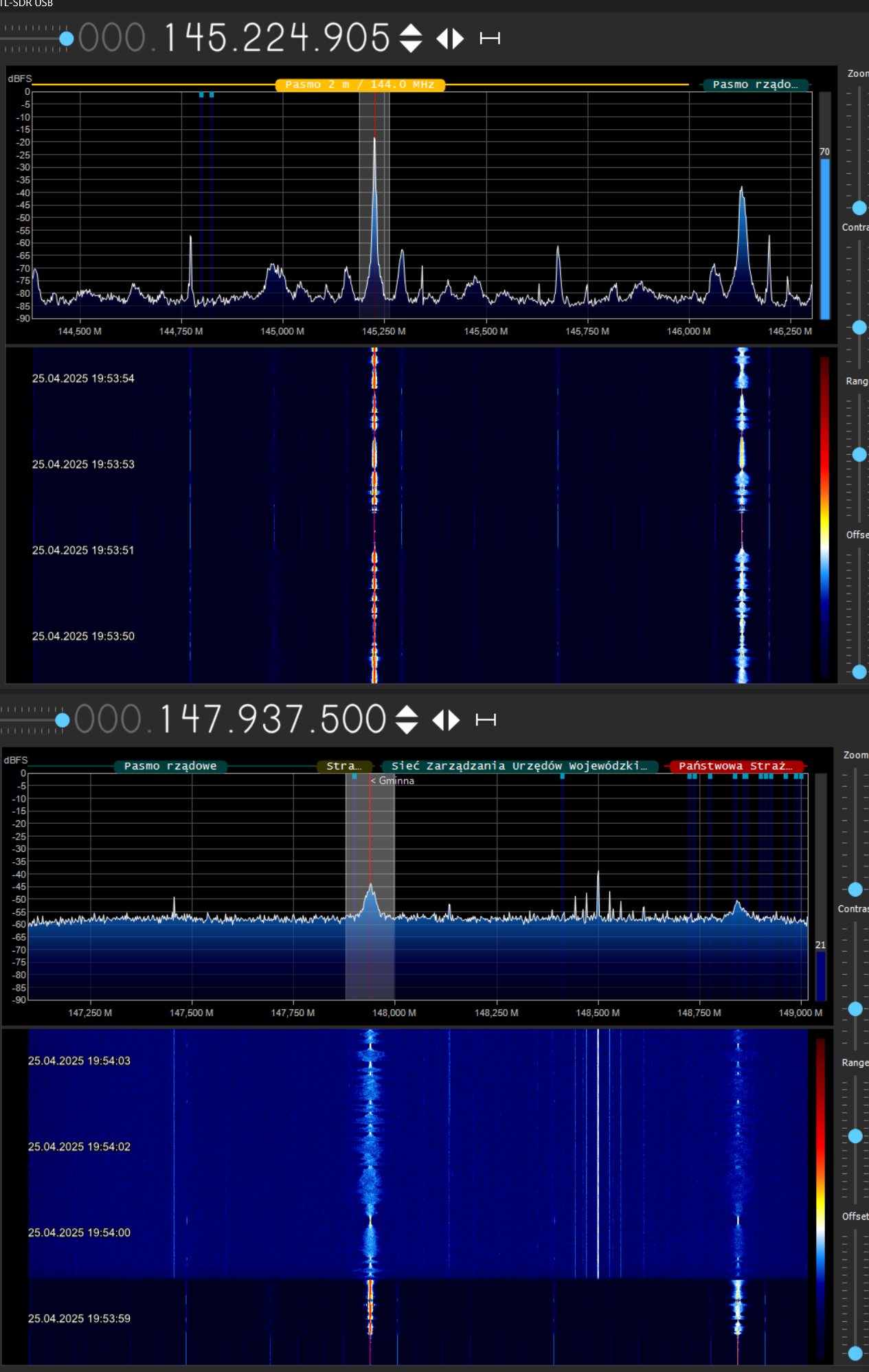The image size is (869, 1372).
Task: Select the 'Pasmo rządowe' band label
Action: (x=170, y=766)
